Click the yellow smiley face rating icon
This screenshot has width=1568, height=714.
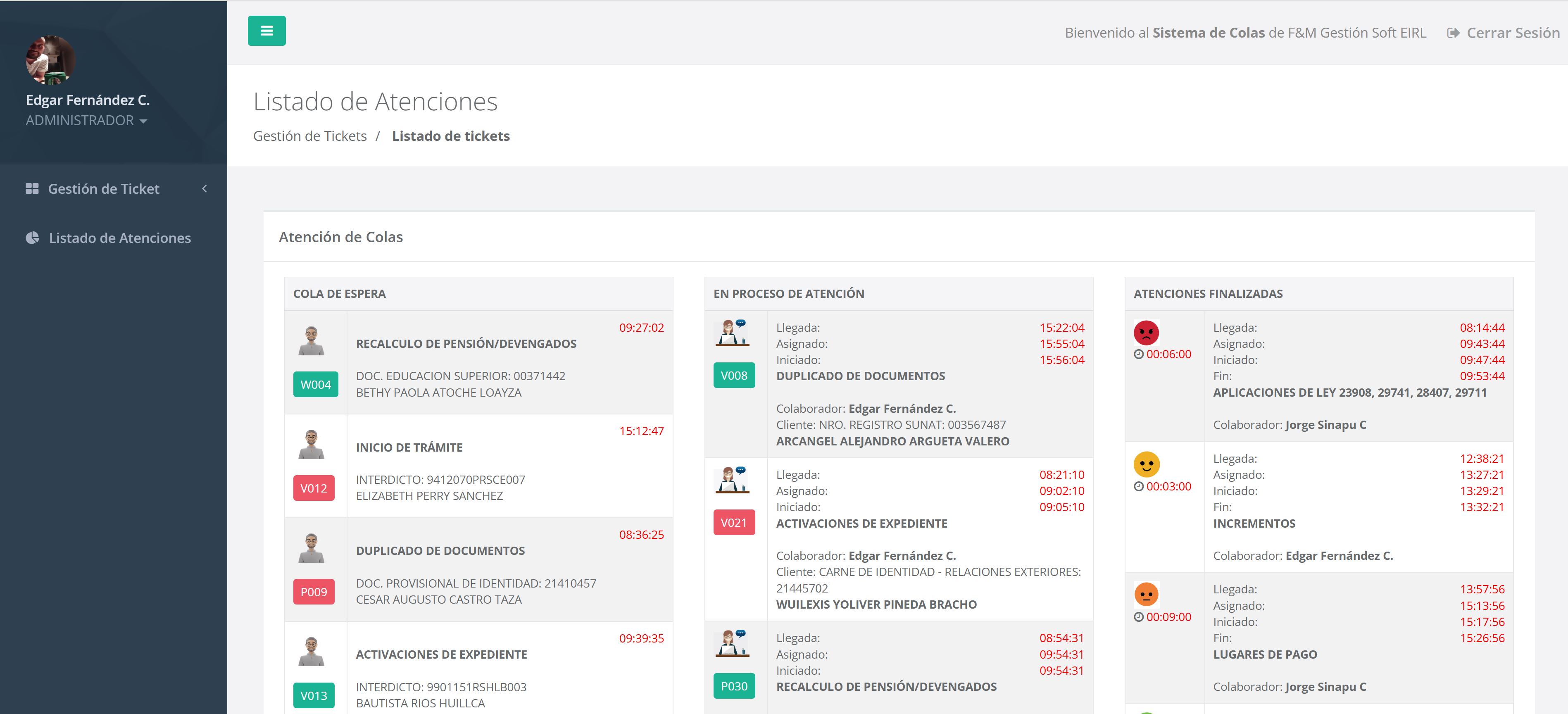pyautogui.click(x=1146, y=464)
